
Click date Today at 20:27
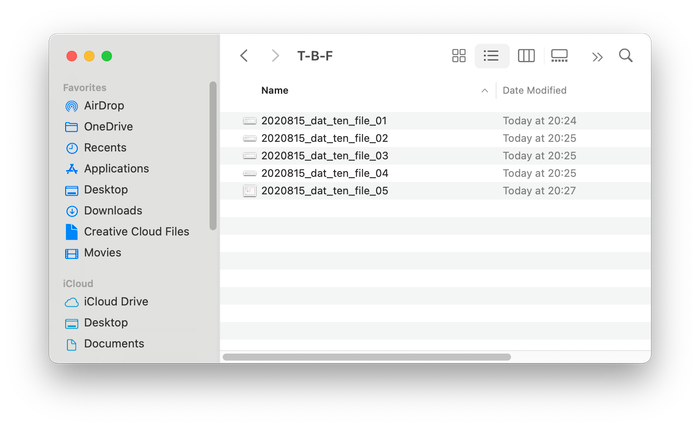[x=539, y=191]
